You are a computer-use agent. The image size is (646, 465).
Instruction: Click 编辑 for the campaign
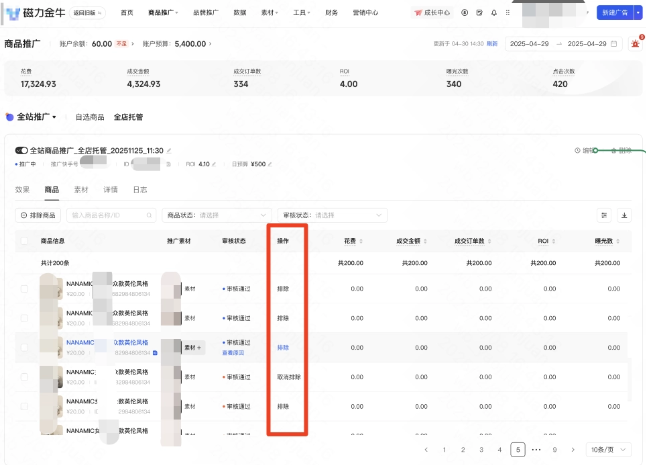(584, 150)
